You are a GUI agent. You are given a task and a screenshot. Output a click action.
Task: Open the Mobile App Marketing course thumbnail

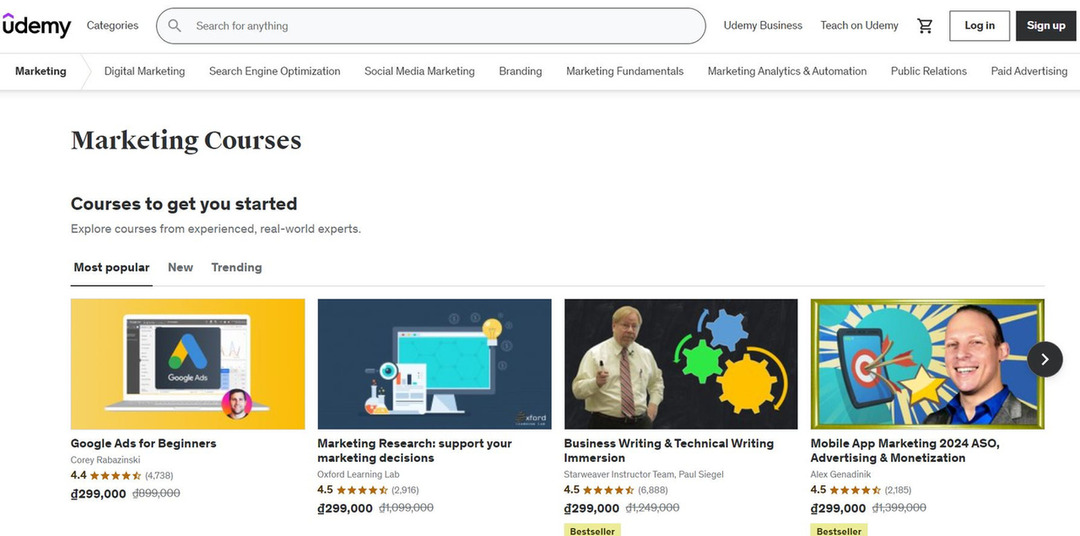pos(927,364)
